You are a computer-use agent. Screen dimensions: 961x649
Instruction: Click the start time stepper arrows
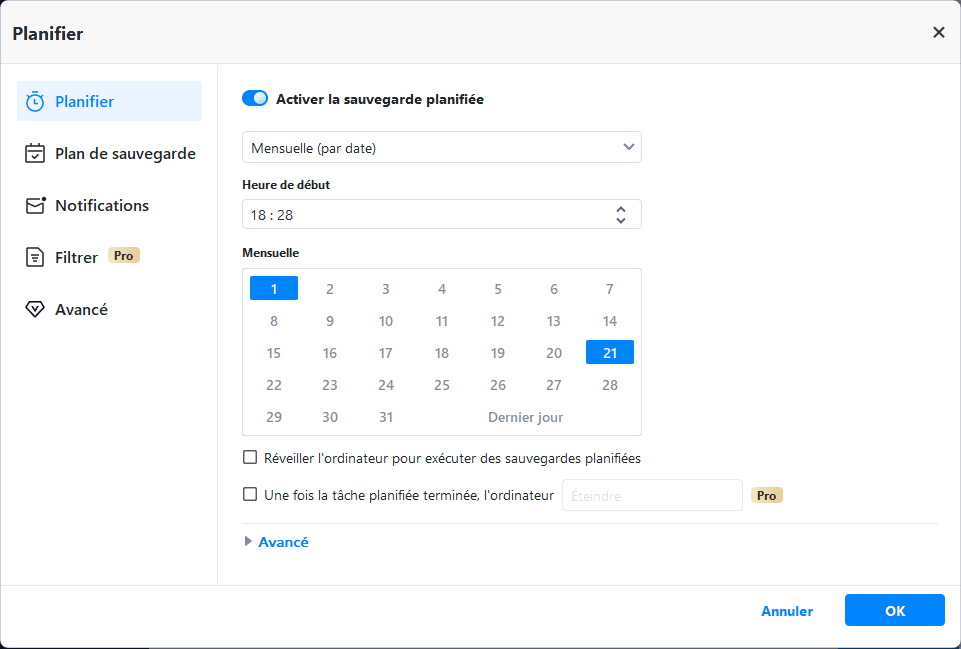tap(621, 214)
